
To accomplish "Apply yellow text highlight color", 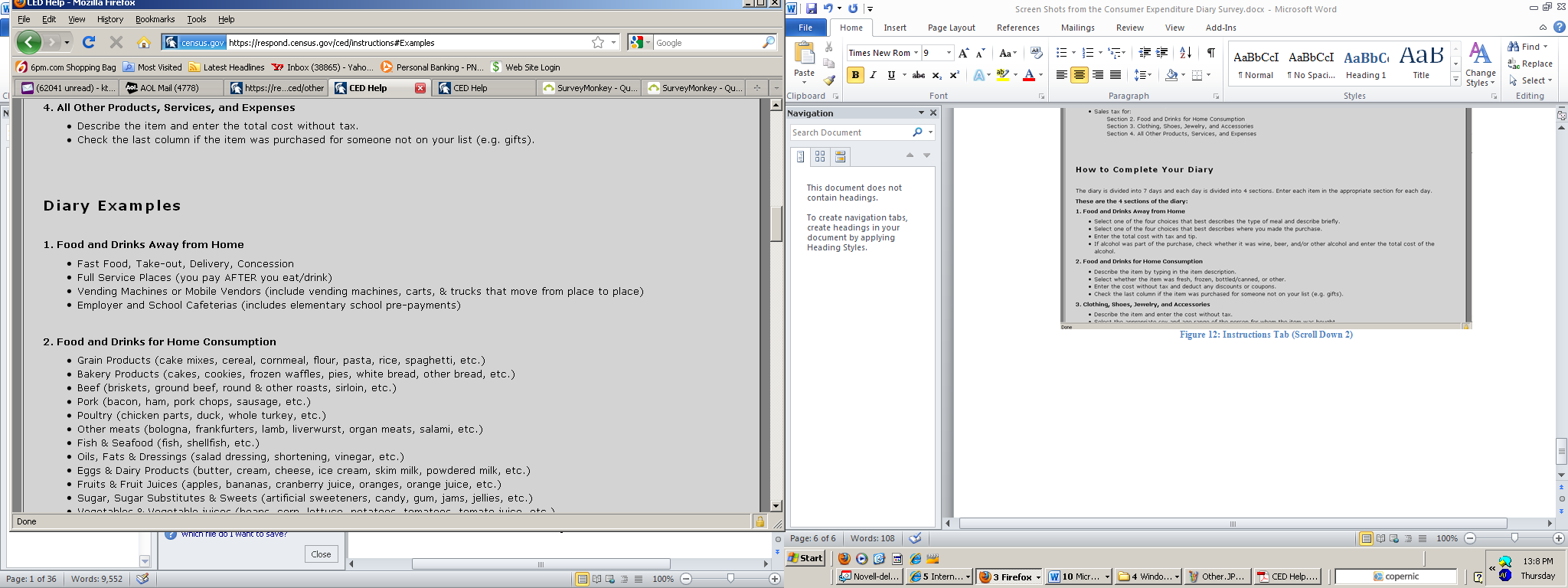I will 1003,75.
